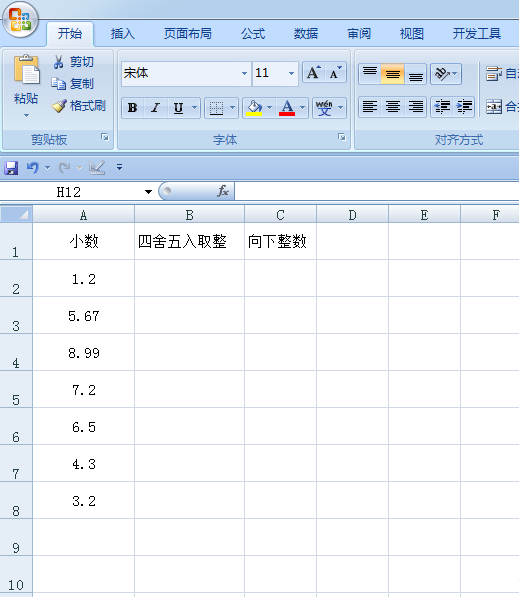519x597 pixels.
Task: Select row 3 header
Action: click(16, 316)
